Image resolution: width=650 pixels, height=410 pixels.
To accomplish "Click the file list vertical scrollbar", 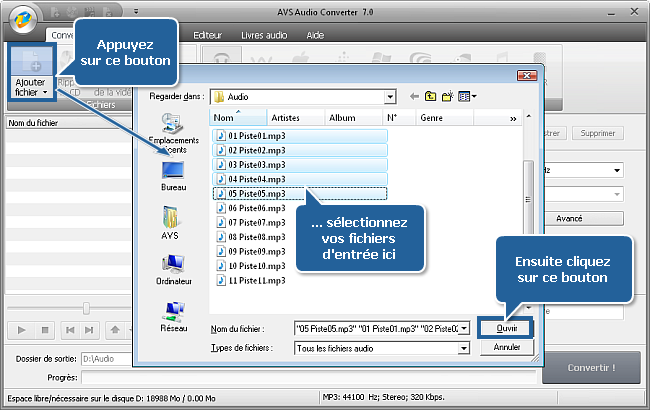I will [528, 199].
